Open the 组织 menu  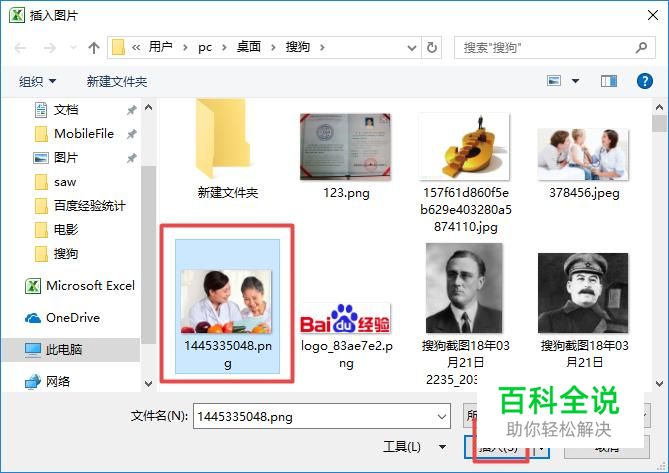(37, 81)
